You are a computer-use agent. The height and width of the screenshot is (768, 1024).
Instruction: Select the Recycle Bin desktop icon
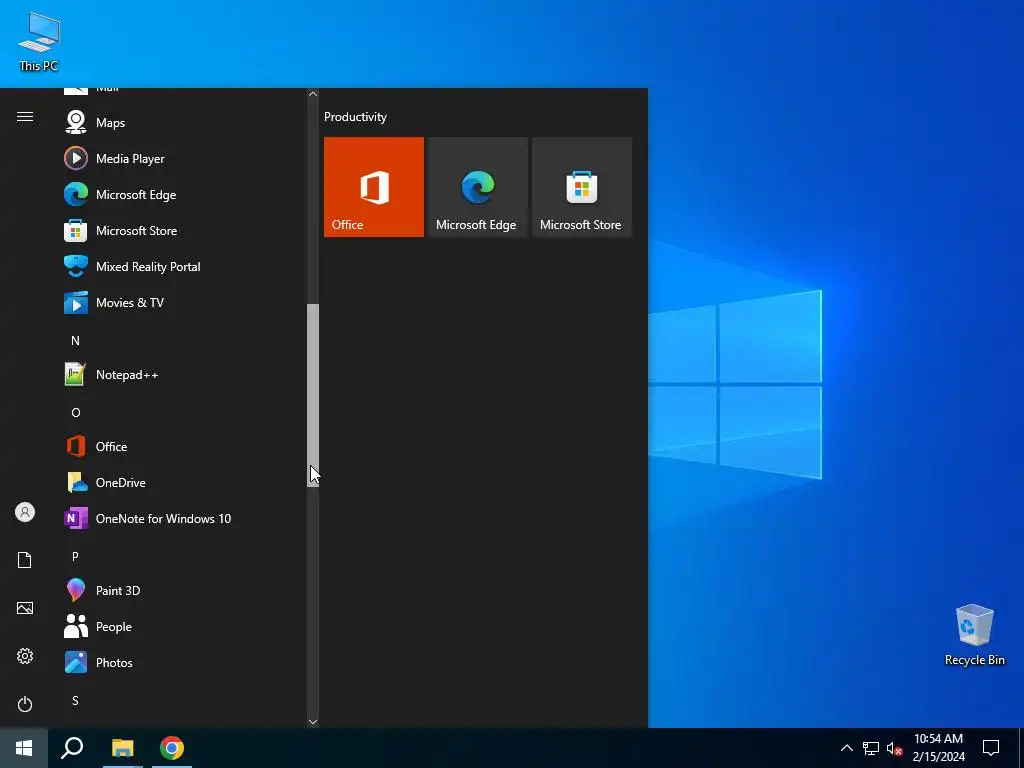click(974, 635)
